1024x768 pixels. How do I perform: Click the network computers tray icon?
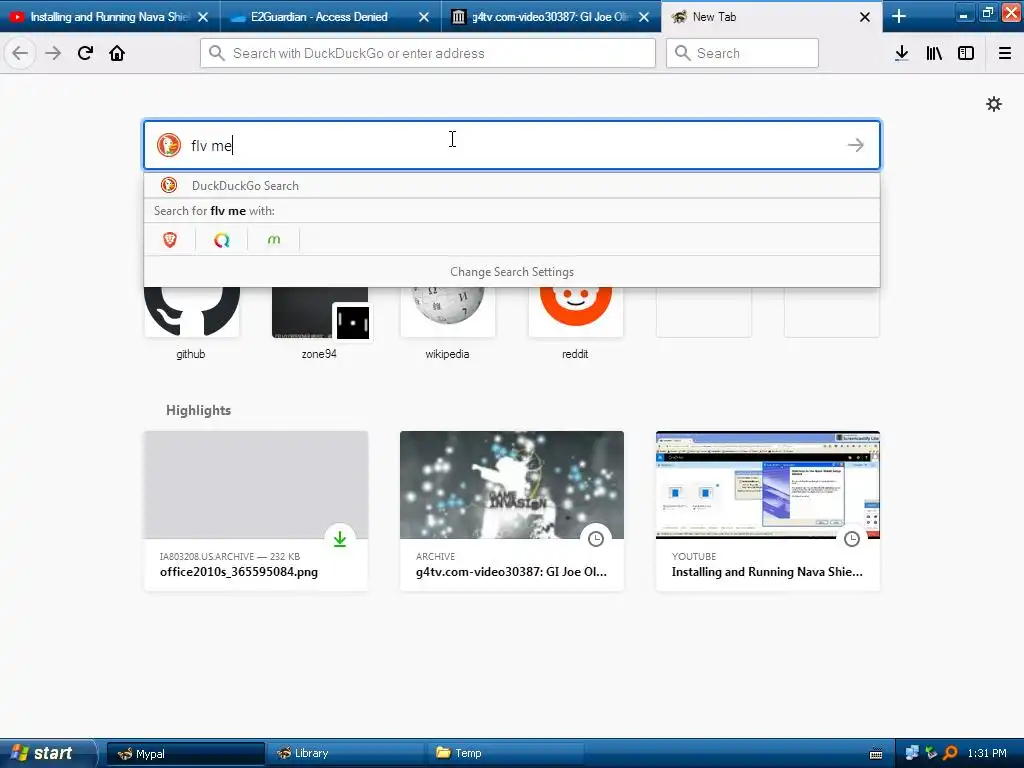[x=912, y=753]
